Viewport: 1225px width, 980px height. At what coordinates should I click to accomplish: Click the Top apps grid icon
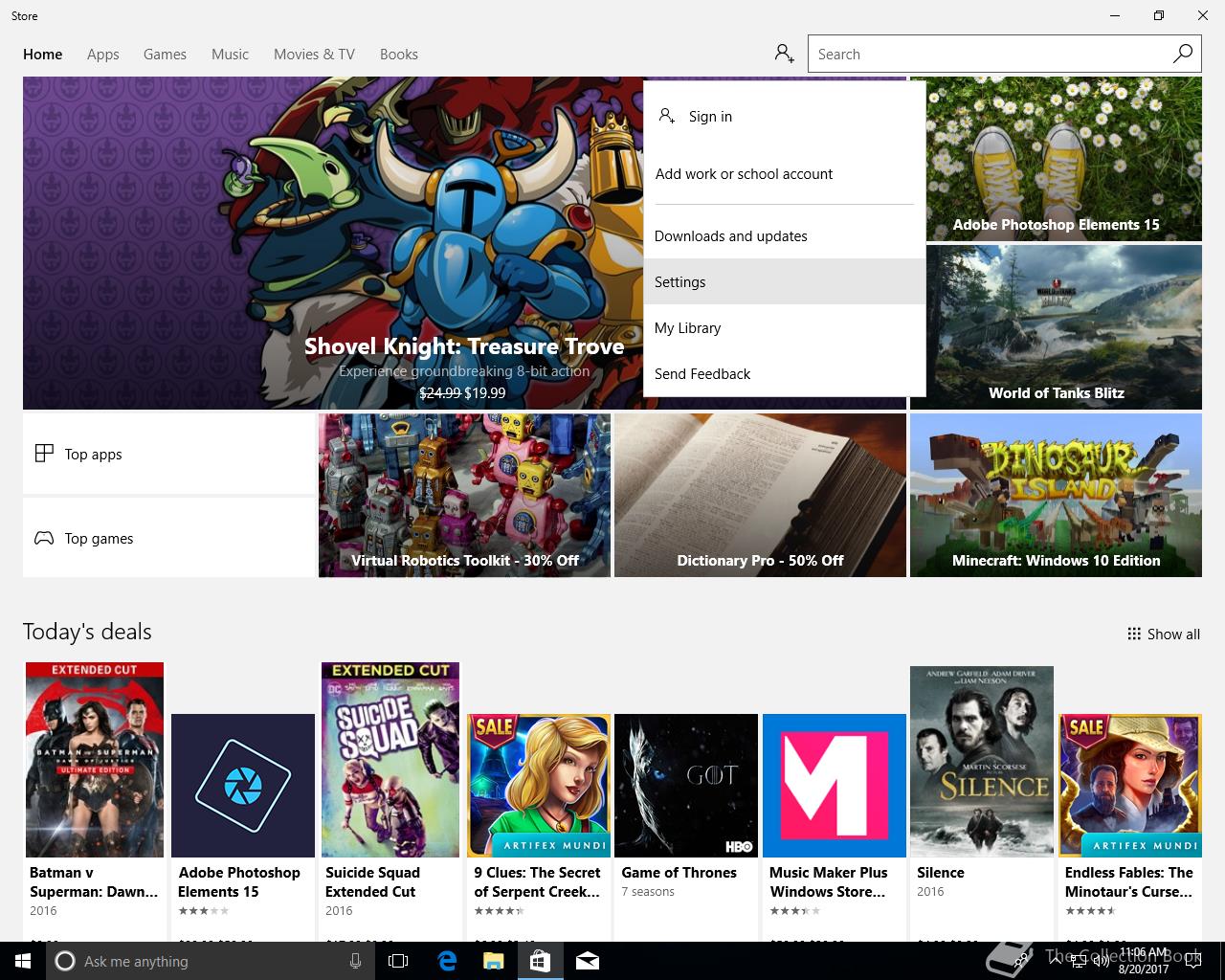(44, 454)
